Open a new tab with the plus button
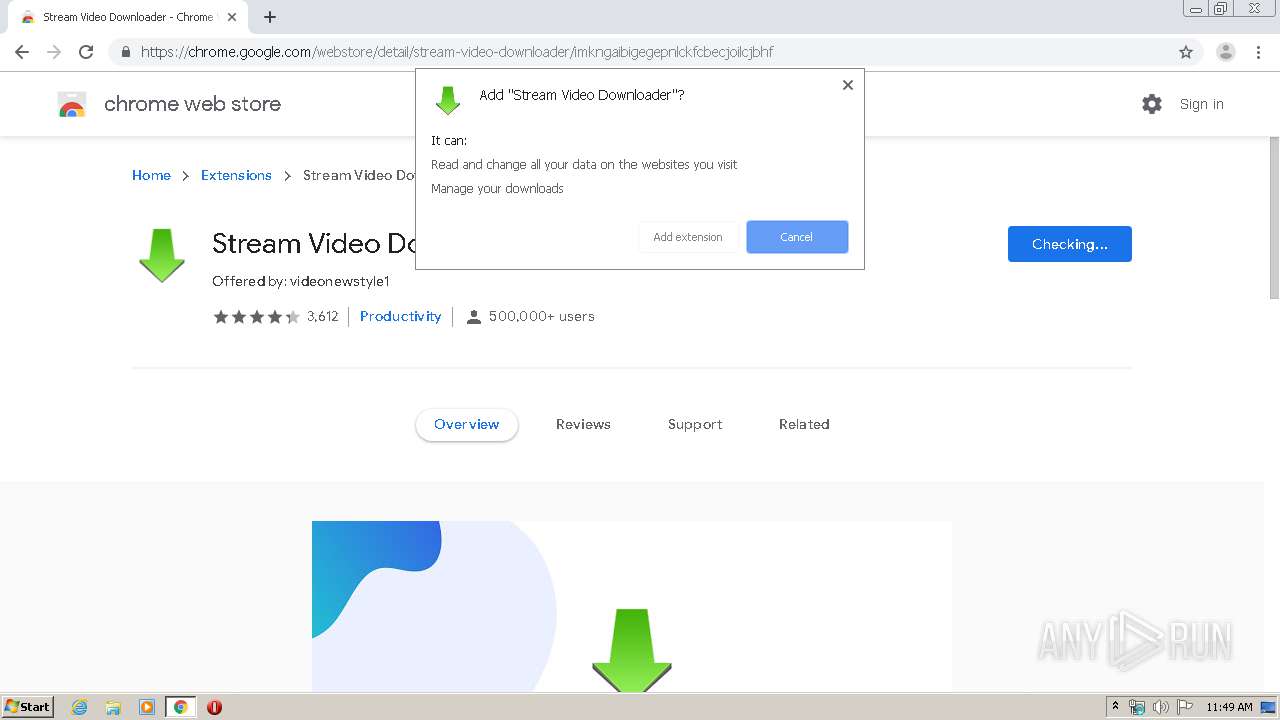The height and width of the screenshot is (720, 1280). pyautogui.click(x=270, y=17)
